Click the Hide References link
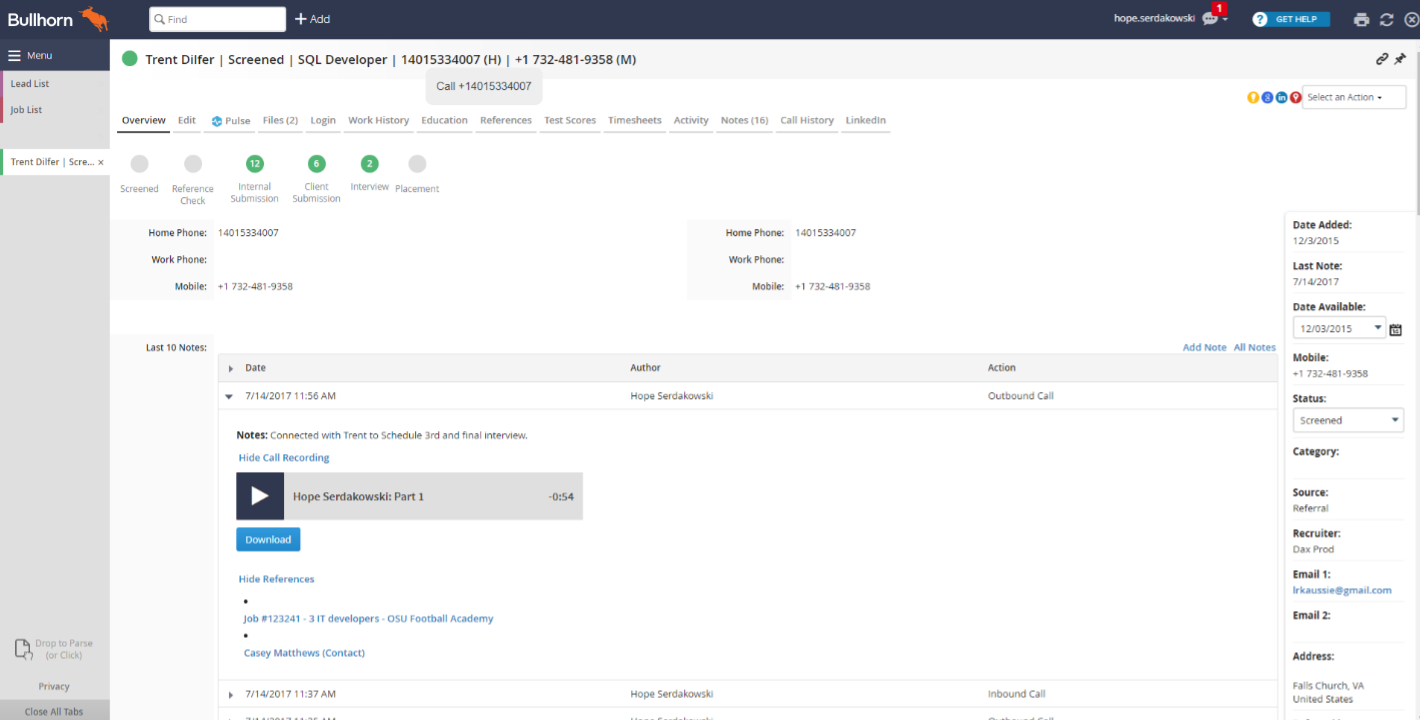 pos(276,579)
